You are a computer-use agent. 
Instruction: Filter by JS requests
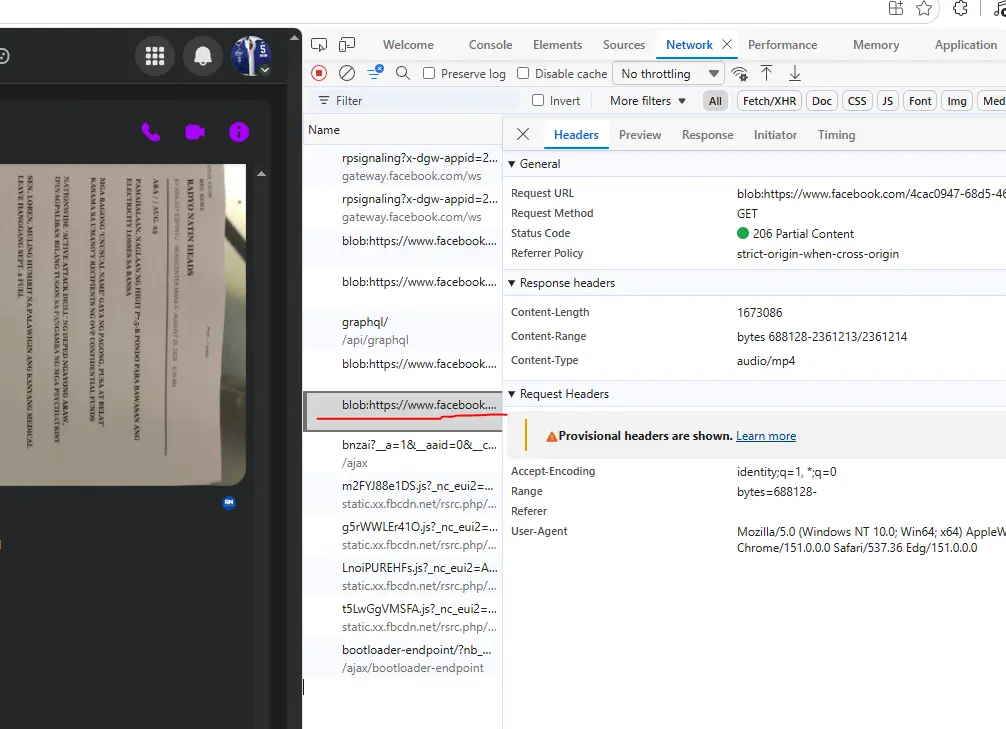click(x=887, y=101)
